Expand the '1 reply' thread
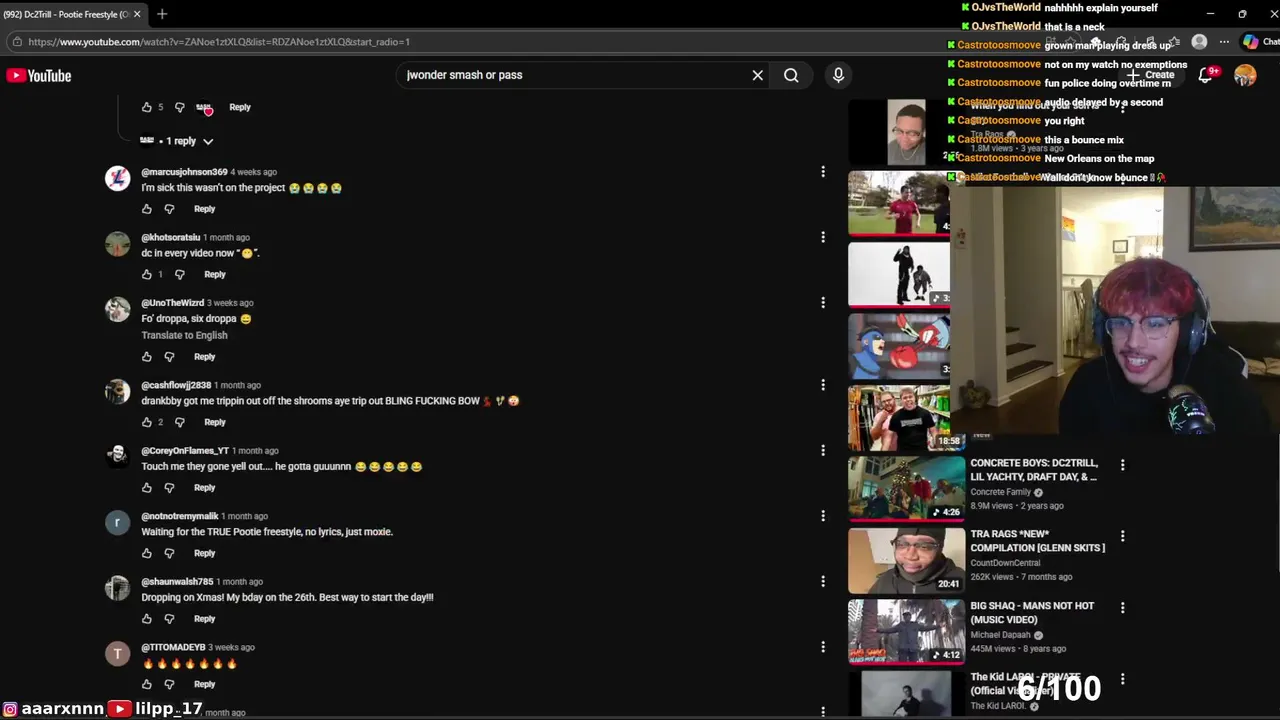 click(178, 141)
